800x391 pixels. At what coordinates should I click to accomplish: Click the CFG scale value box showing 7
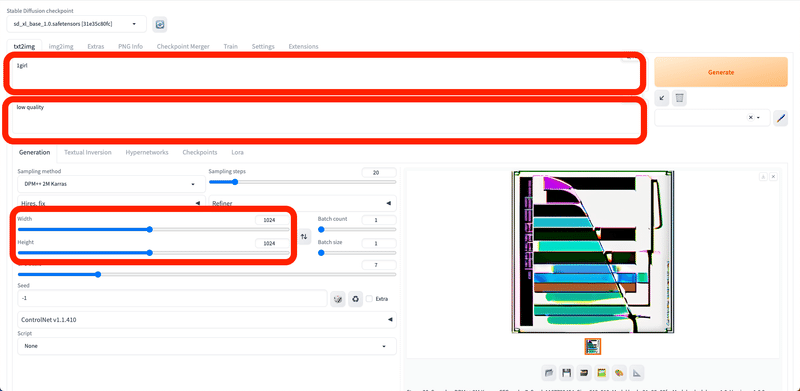click(x=379, y=265)
